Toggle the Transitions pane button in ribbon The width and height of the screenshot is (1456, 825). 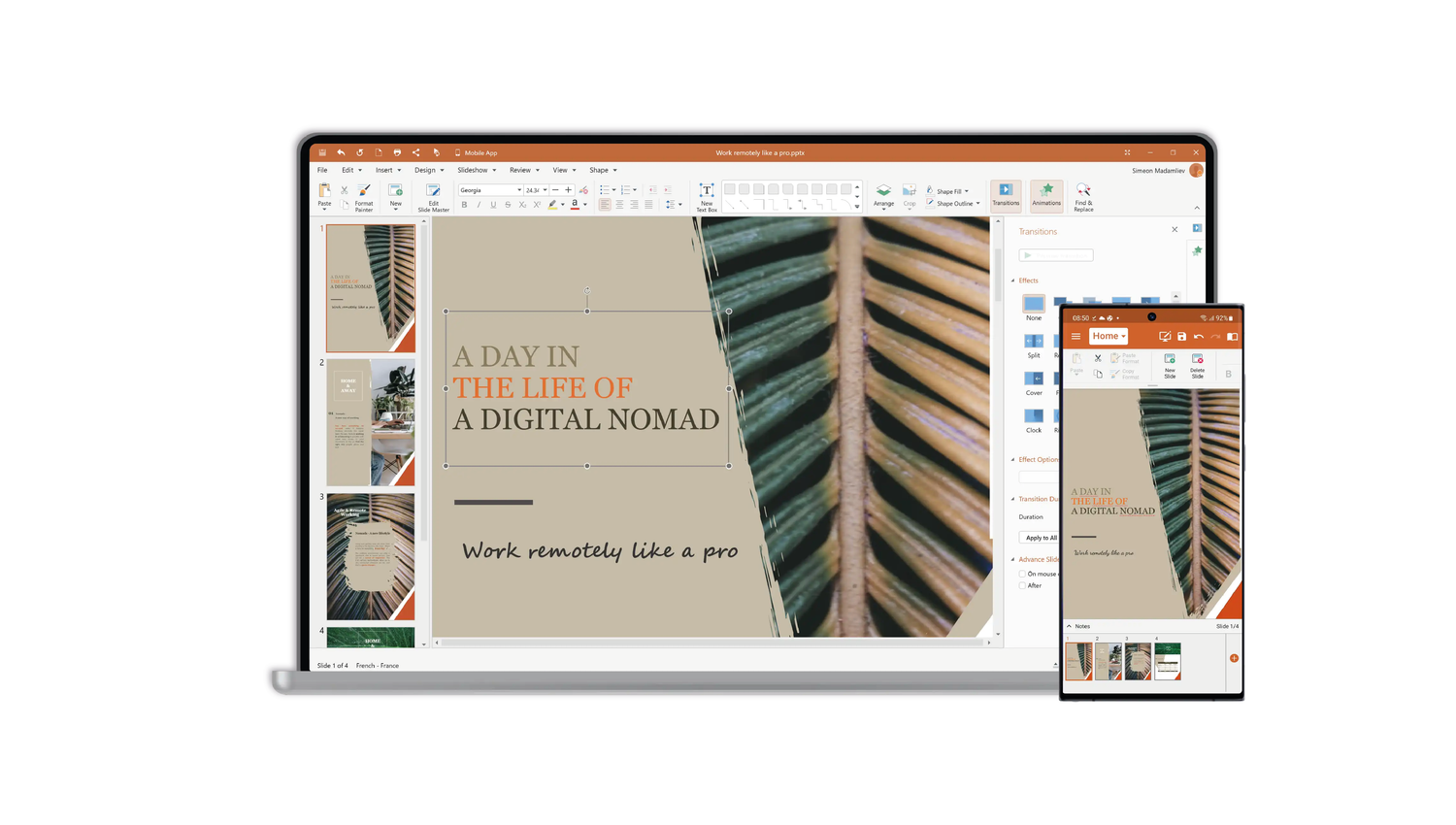point(1006,194)
